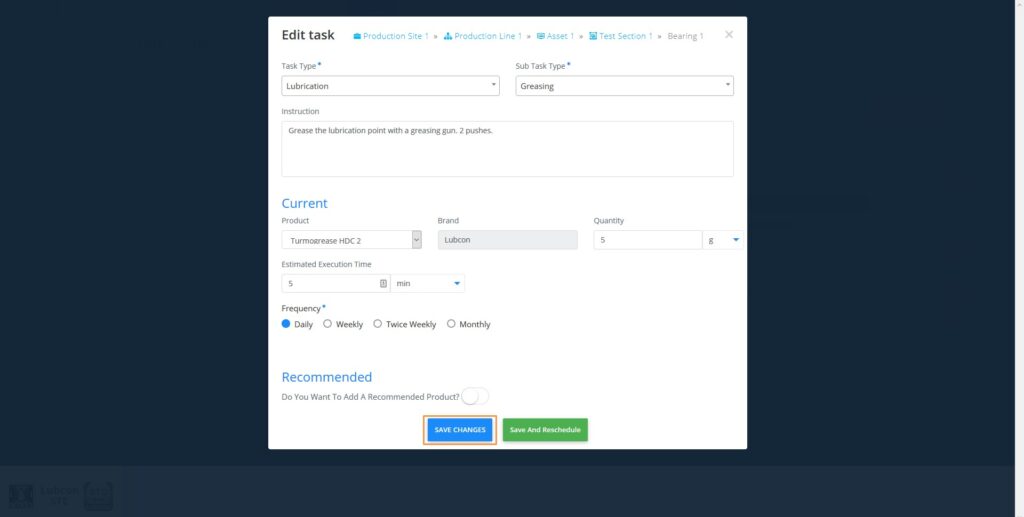This screenshot has height=517, width=1024.
Task: Open the Task Type dropdown showing Lubrication
Action: click(x=390, y=86)
